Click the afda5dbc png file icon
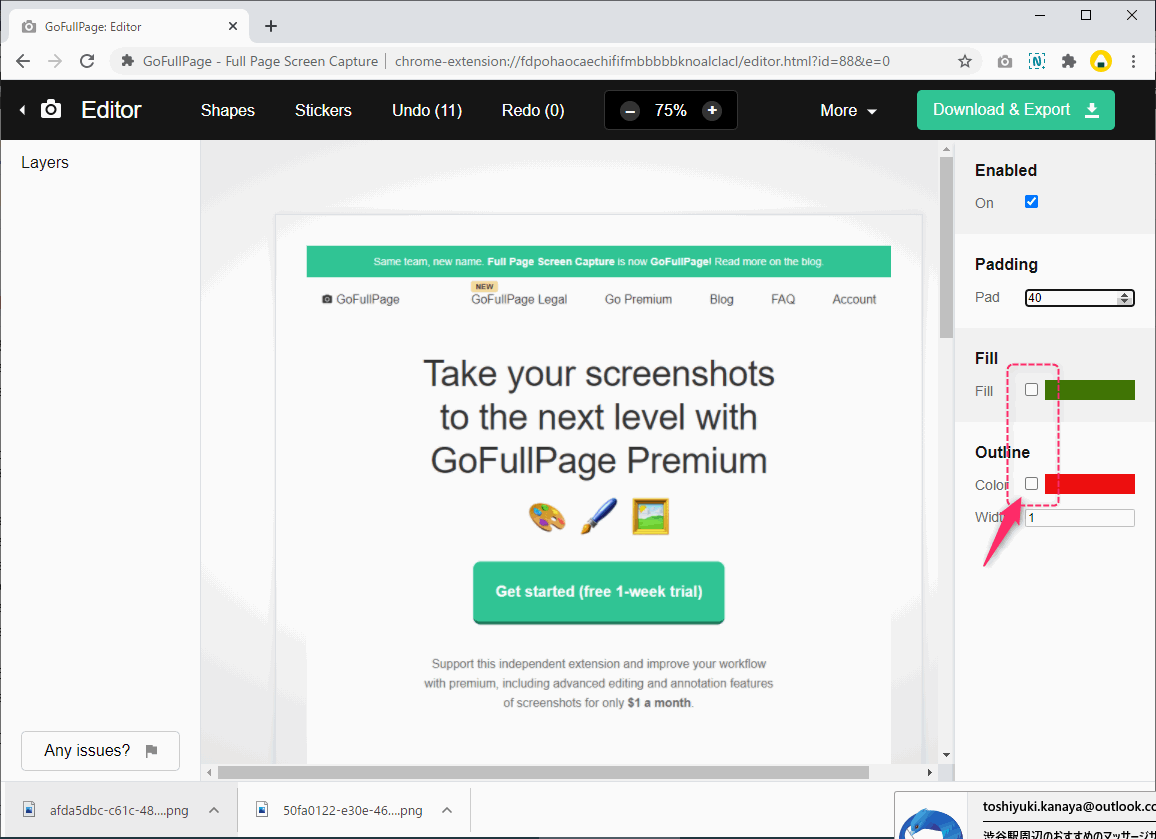 (29, 810)
